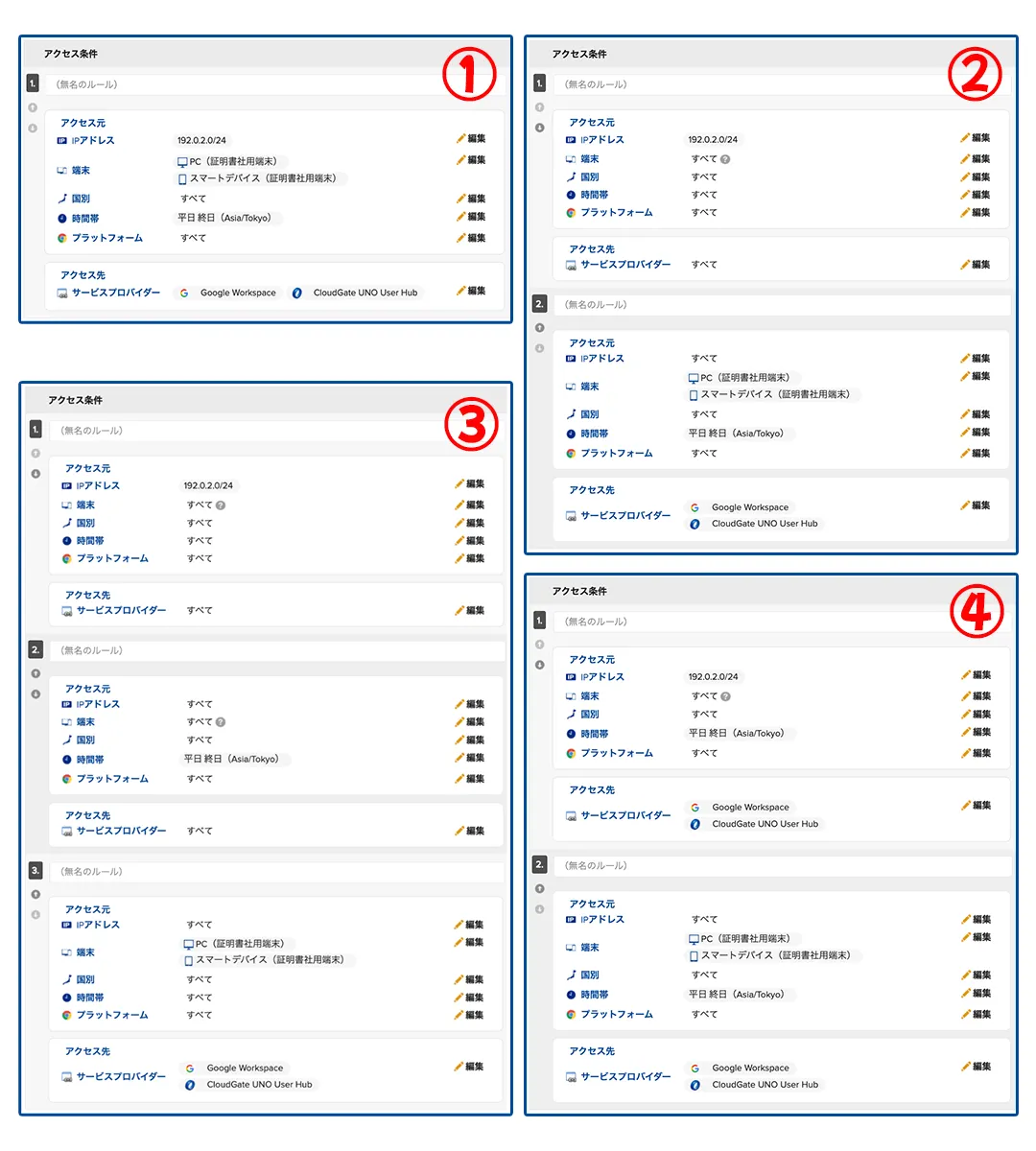1036x1151 pixels.
Task: Click rule 2 name field in panel ④
Action: tap(781, 865)
